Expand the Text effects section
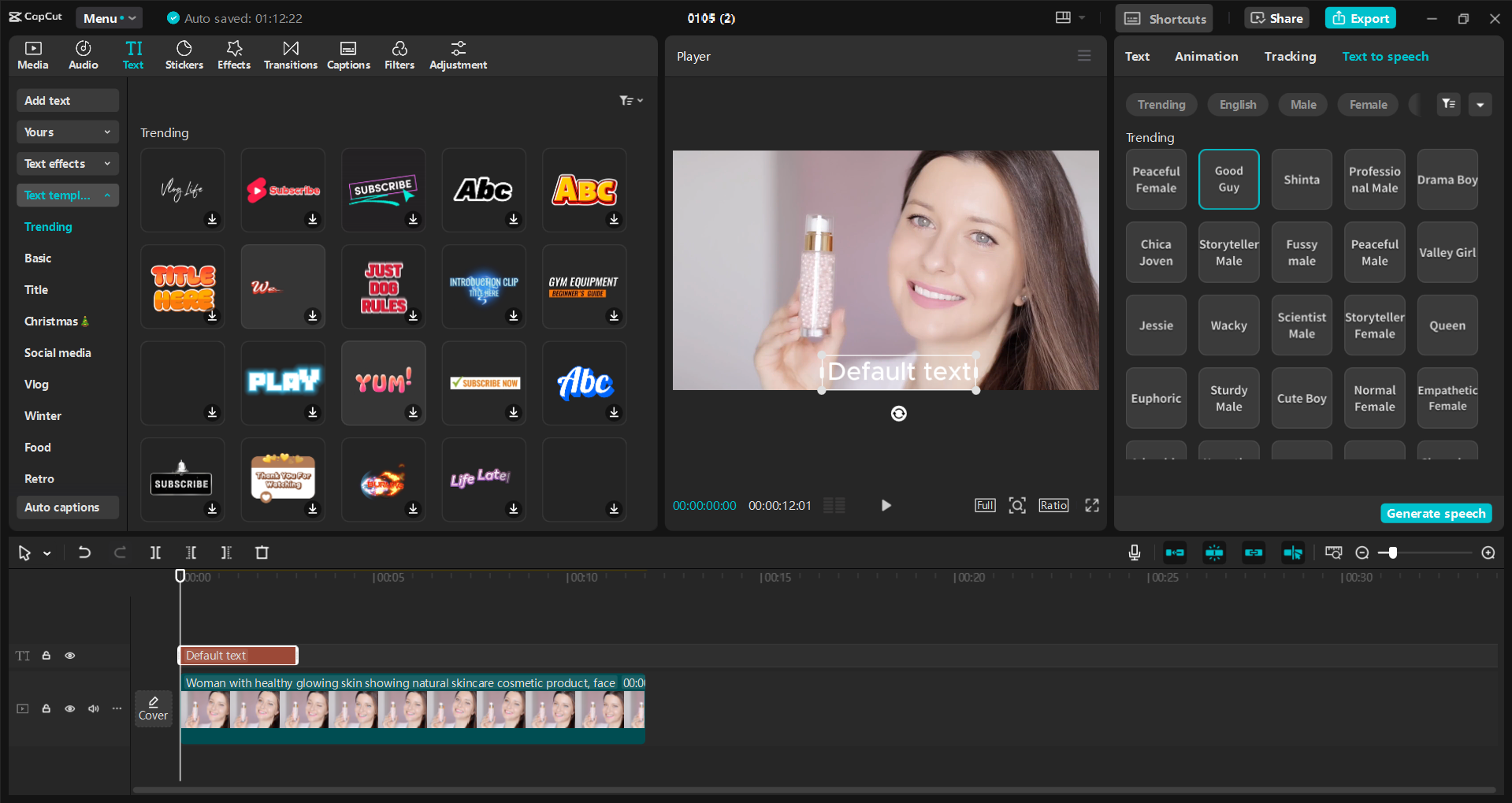 (67, 163)
